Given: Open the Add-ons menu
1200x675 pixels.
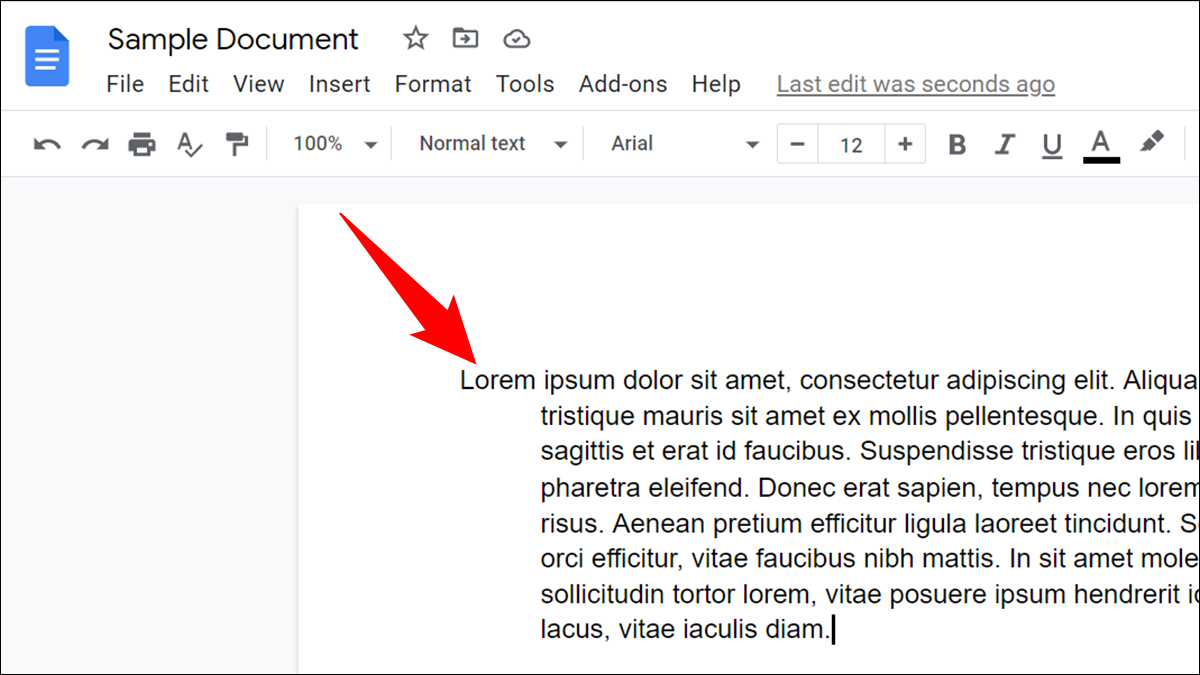Looking at the screenshot, I should pyautogui.click(x=623, y=84).
